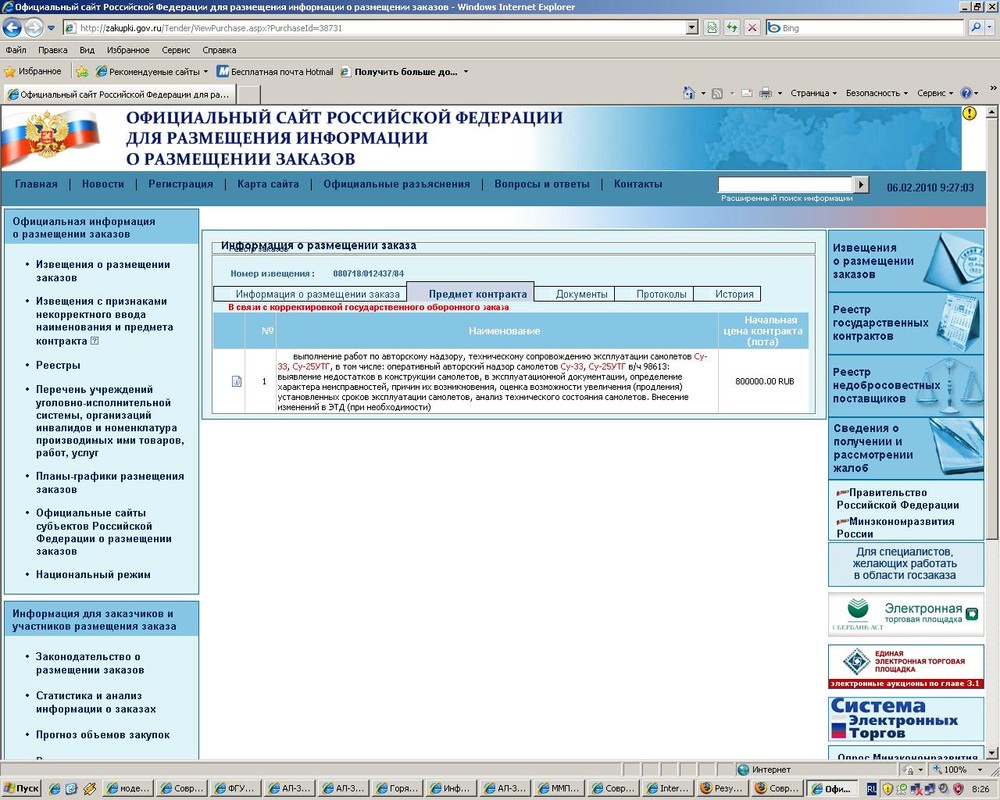Expand the Безопасность toolbar menu
Viewport: 1000px width, 800px height.
pos(876,93)
